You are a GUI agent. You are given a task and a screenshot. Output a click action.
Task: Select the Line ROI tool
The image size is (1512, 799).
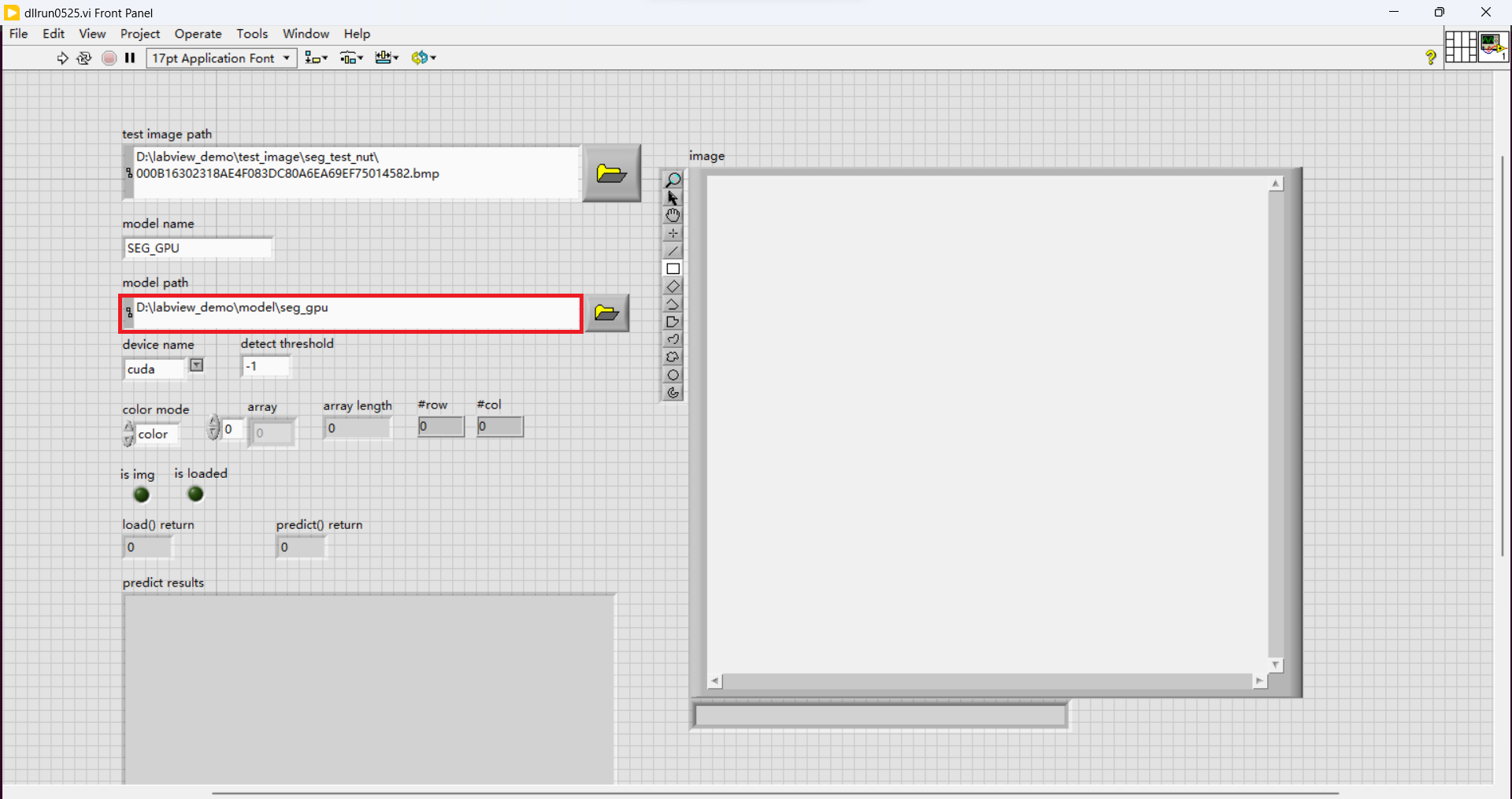point(673,251)
